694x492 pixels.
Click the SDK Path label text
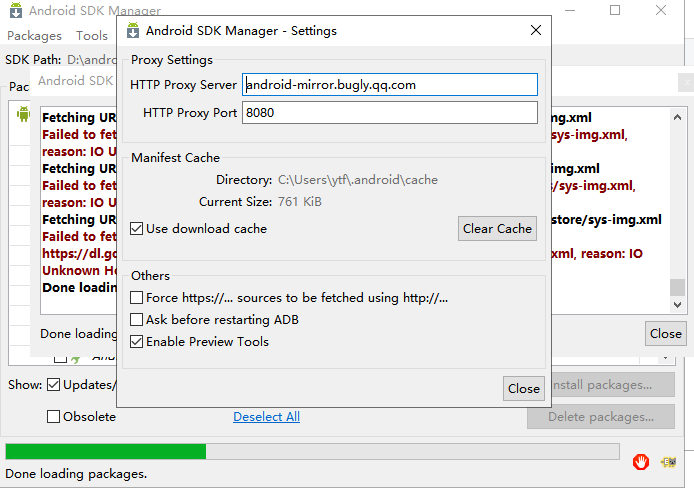point(33,59)
